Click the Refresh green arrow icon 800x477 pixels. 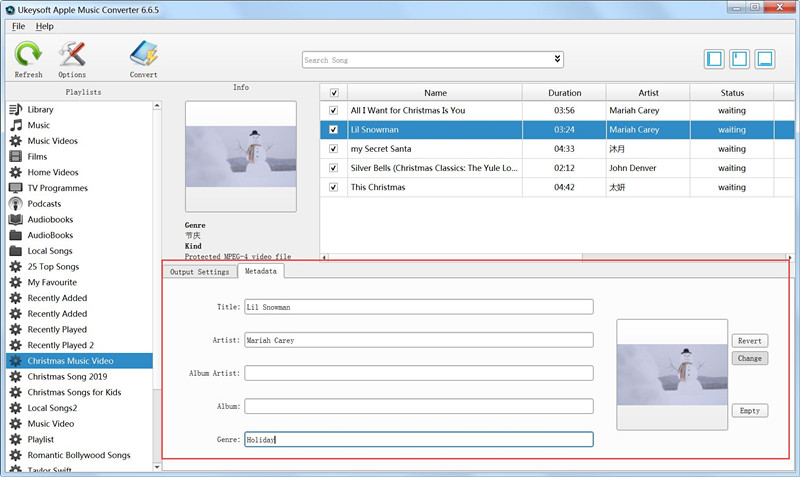coord(28,54)
